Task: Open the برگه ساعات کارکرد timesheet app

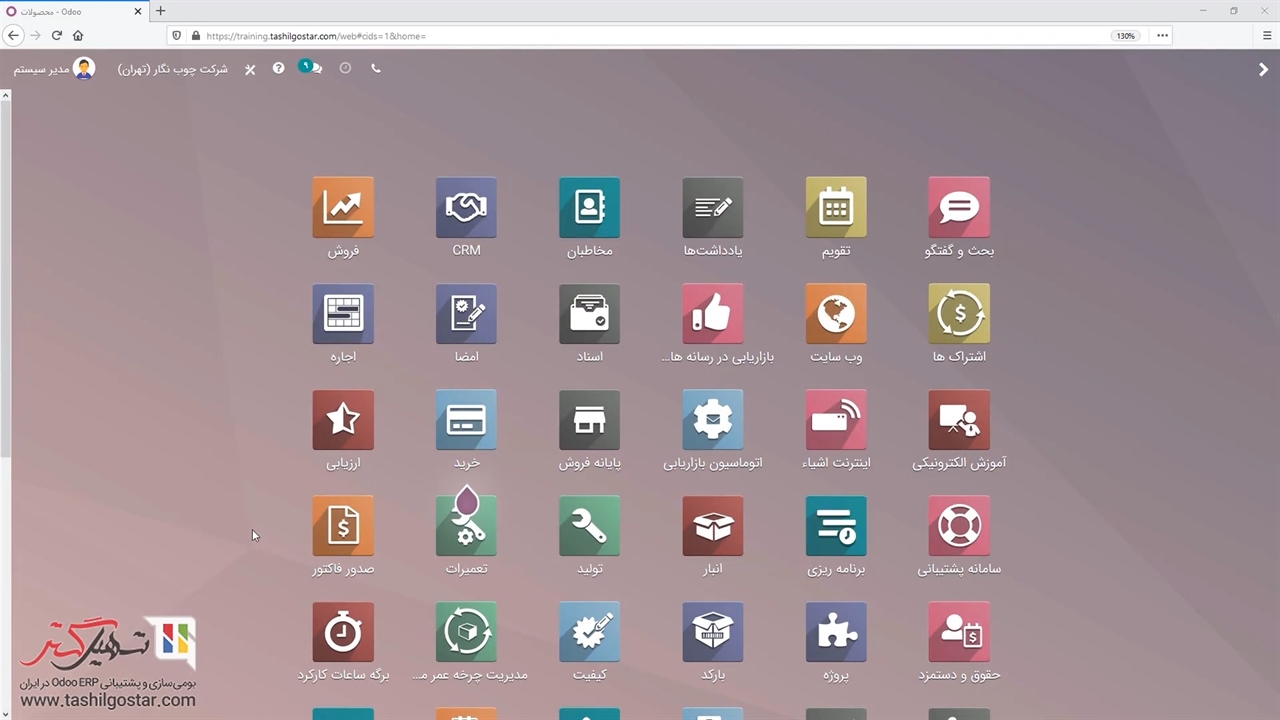Action: [343, 632]
